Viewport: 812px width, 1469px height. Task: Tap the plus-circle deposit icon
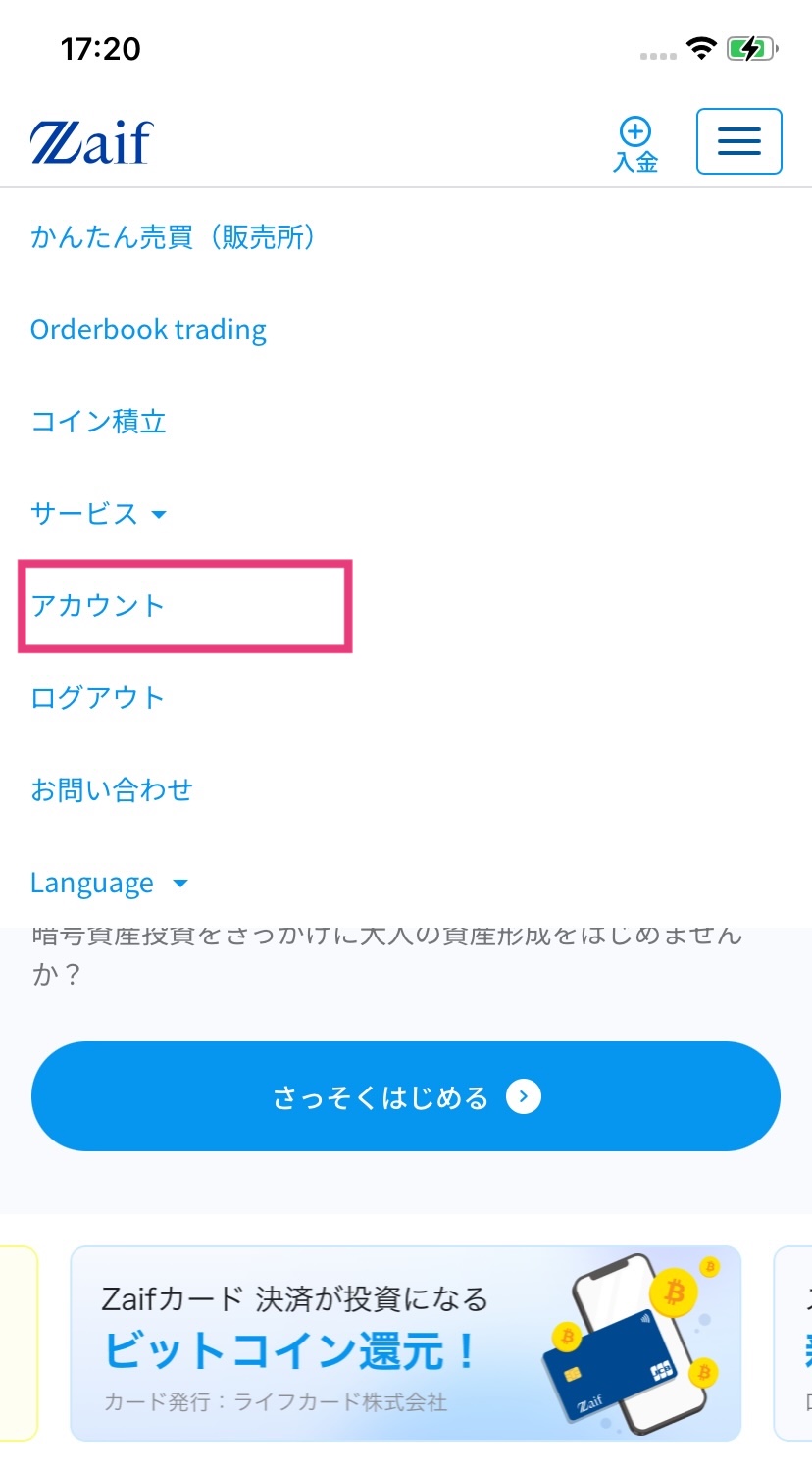[635, 131]
